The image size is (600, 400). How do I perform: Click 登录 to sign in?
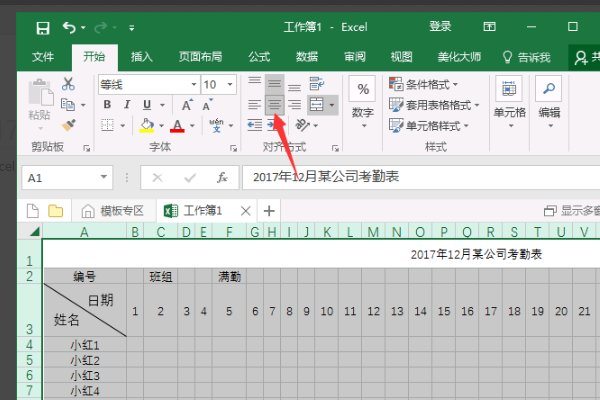[440, 26]
